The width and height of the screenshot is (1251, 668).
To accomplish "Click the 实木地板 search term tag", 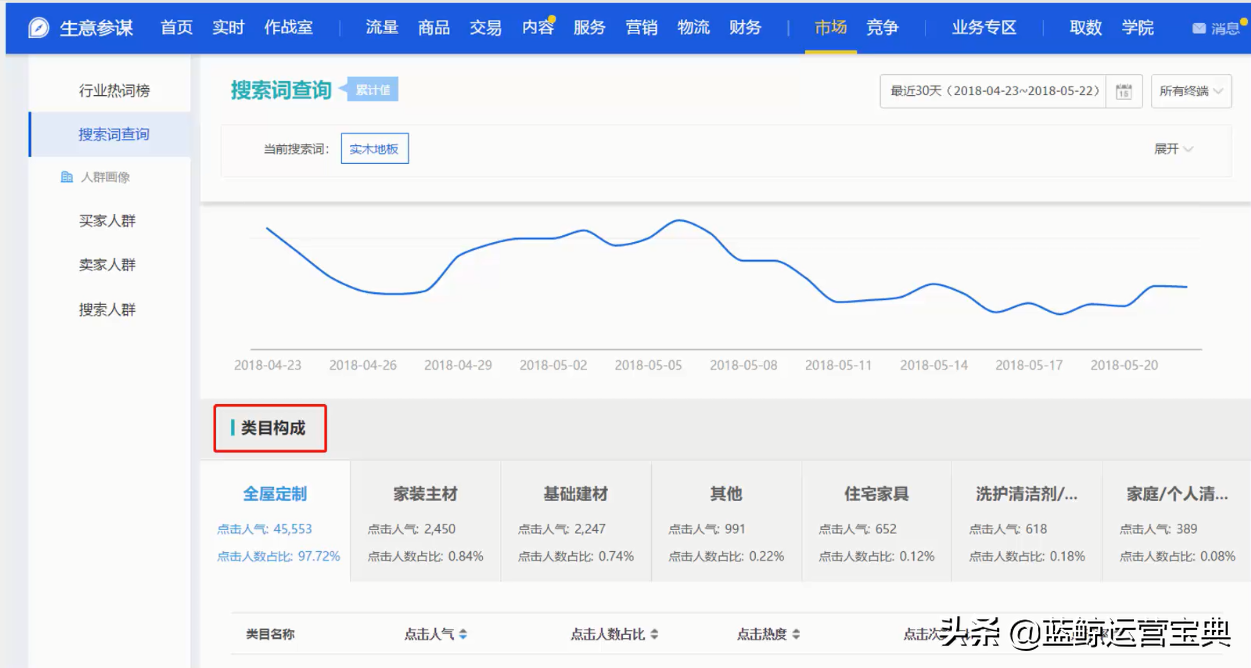I will pyautogui.click(x=374, y=147).
